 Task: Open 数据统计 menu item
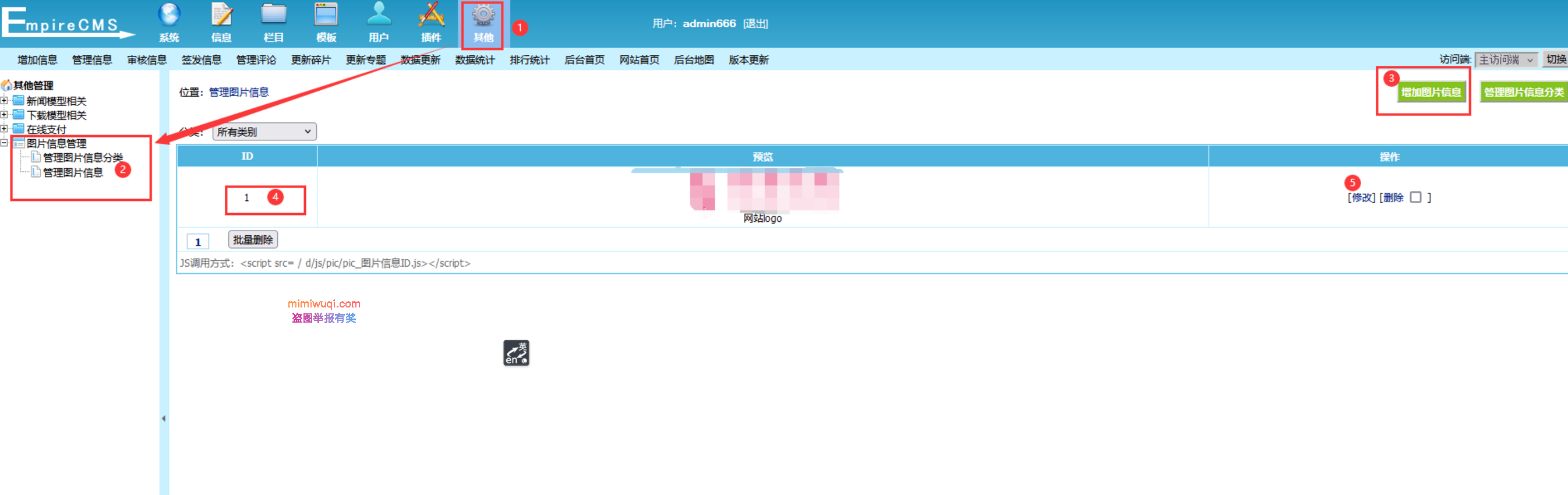tap(475, 59)
